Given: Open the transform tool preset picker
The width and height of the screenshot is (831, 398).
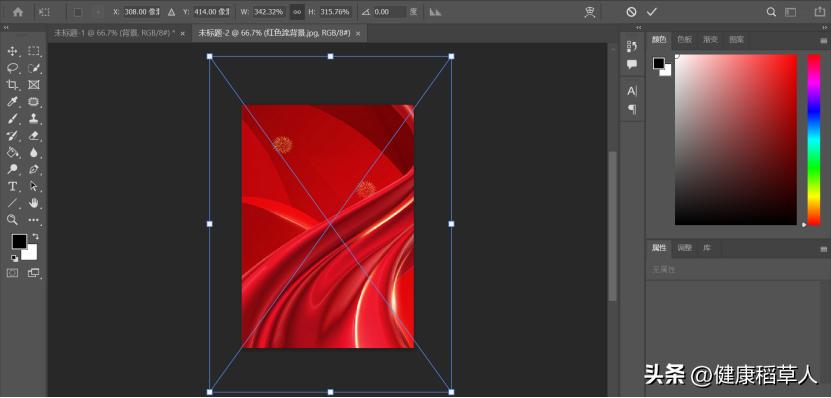Looking at the screenshot, I should [45, 12].
